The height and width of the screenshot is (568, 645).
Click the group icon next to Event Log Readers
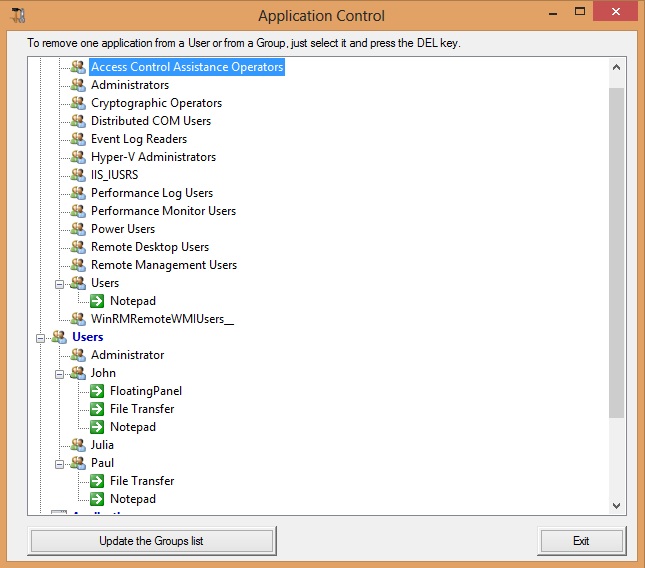click(78, 139)
